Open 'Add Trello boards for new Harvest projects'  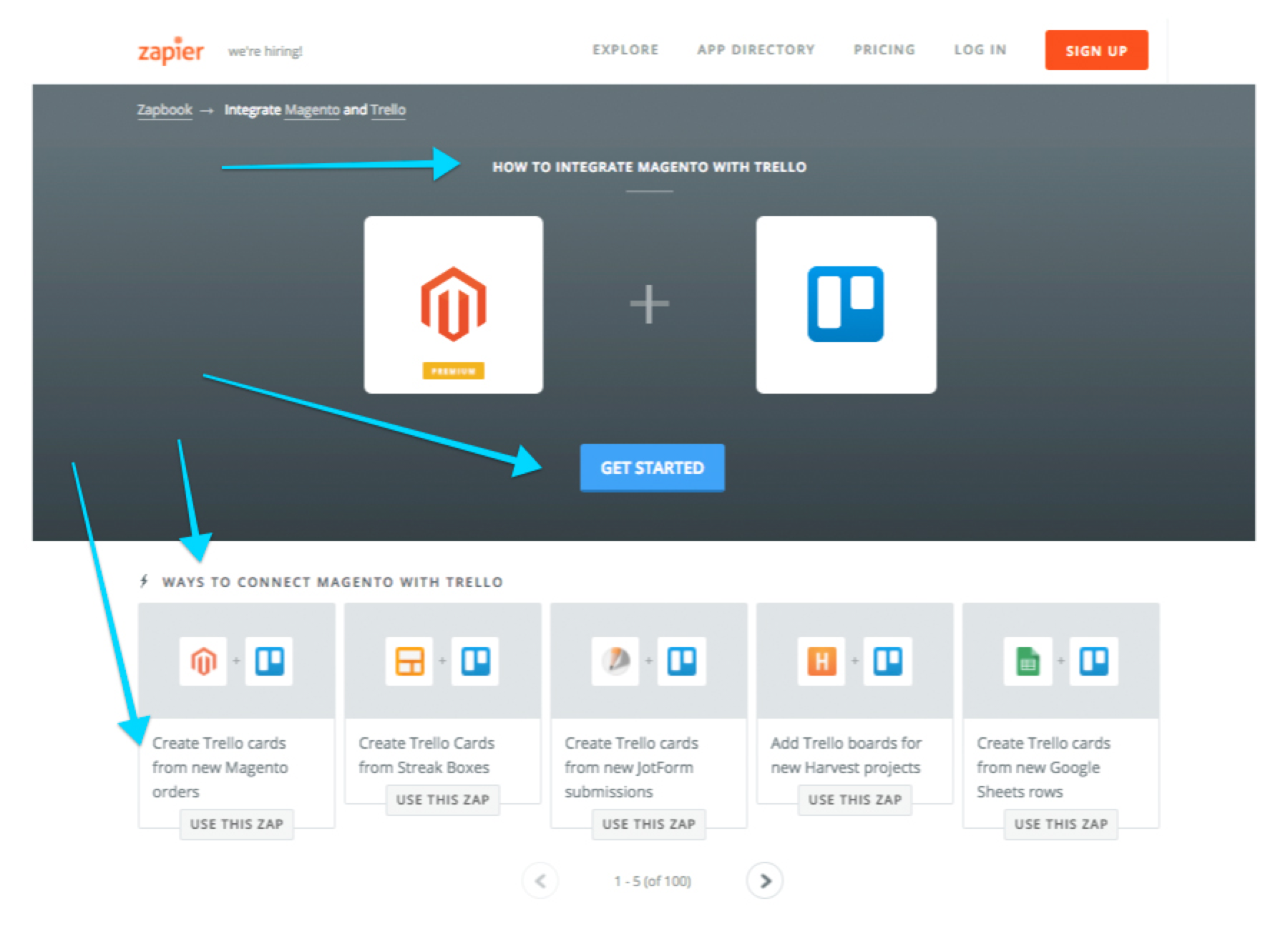[846, 755]
